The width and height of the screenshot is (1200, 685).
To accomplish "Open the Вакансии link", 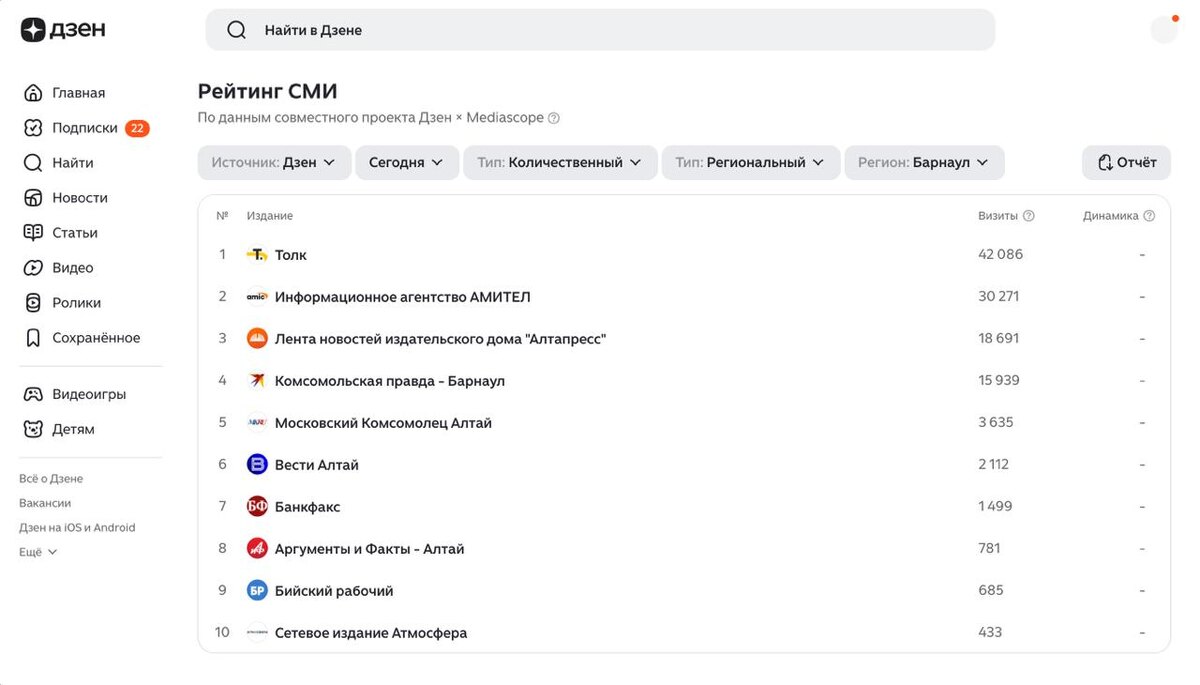I will tap(45, 503).
